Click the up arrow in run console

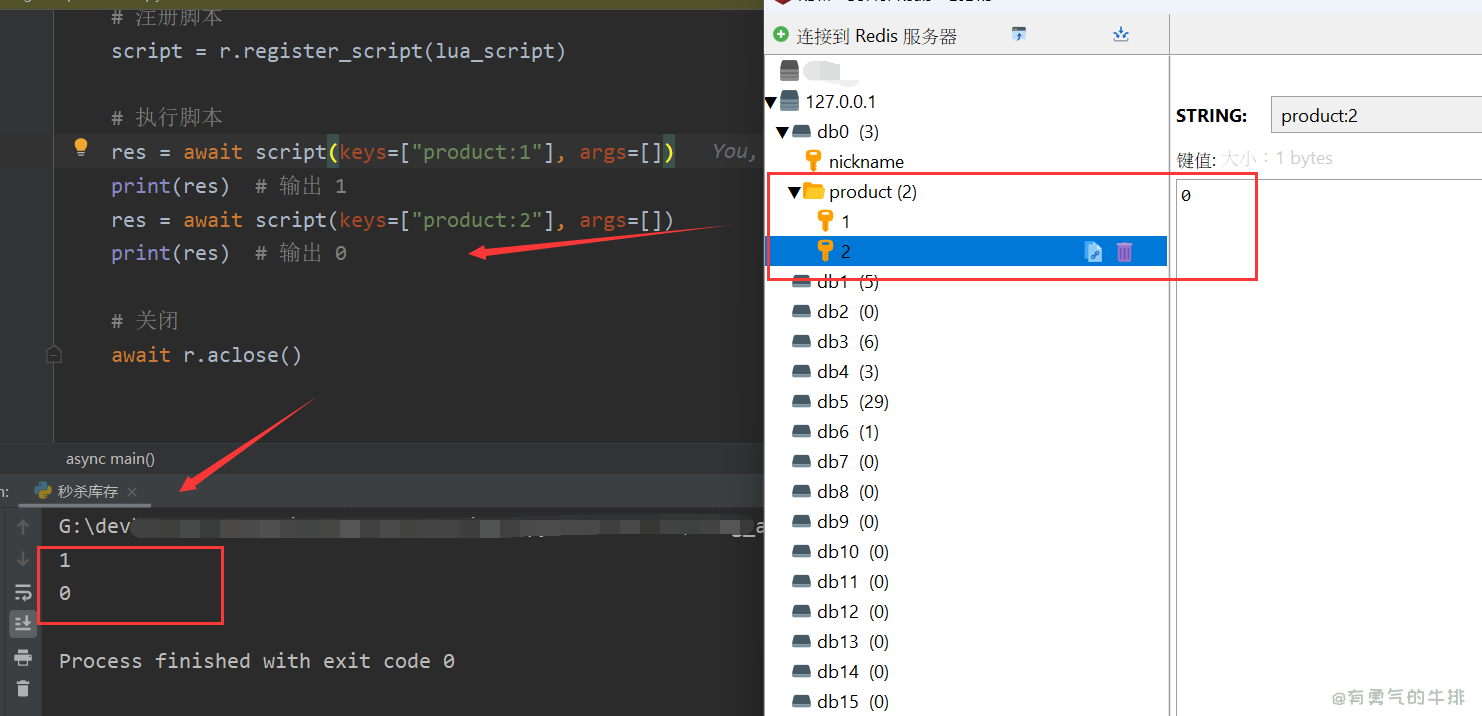[x=23, y=527]
